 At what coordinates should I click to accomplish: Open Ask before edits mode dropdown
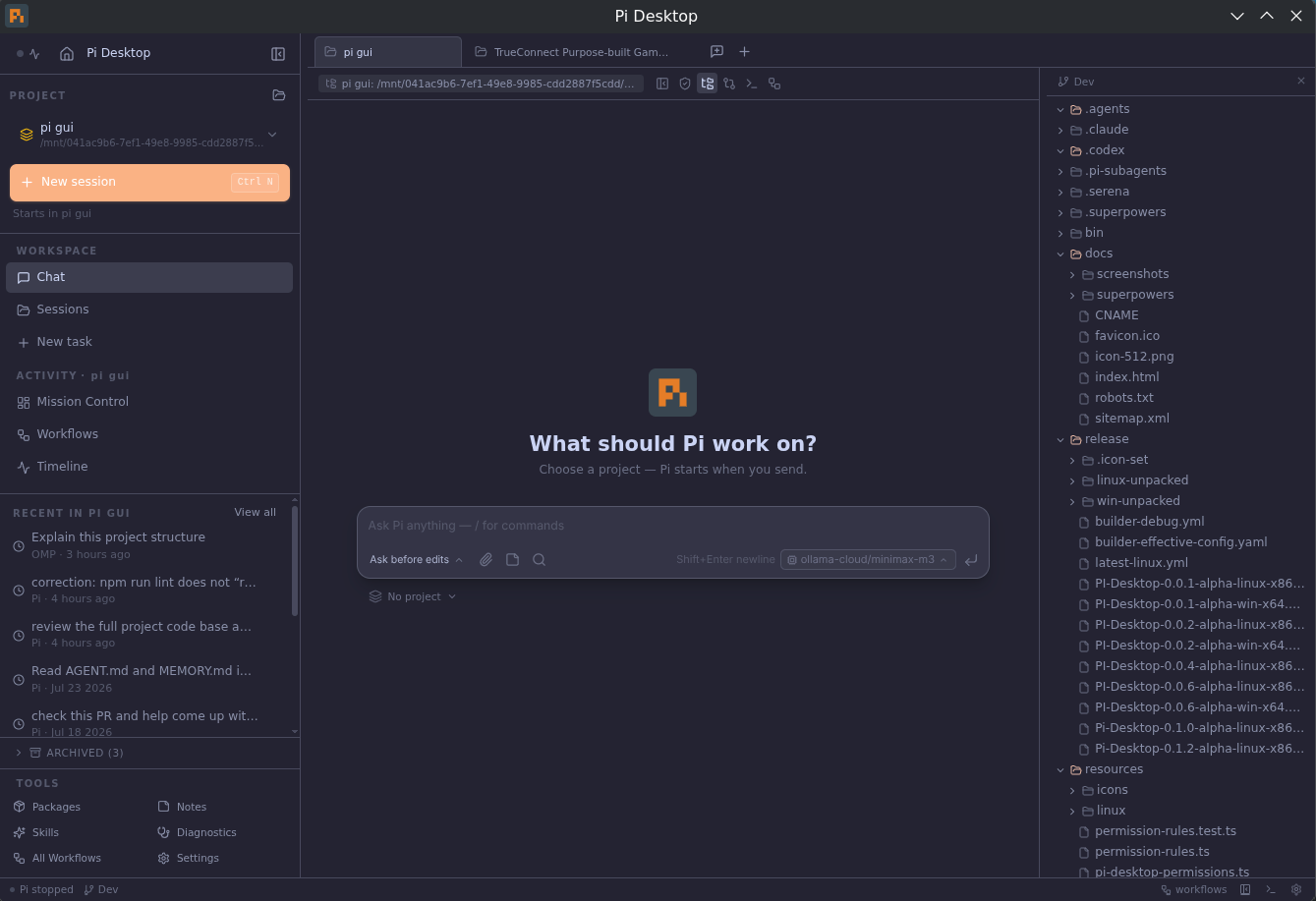coord(417,559)
